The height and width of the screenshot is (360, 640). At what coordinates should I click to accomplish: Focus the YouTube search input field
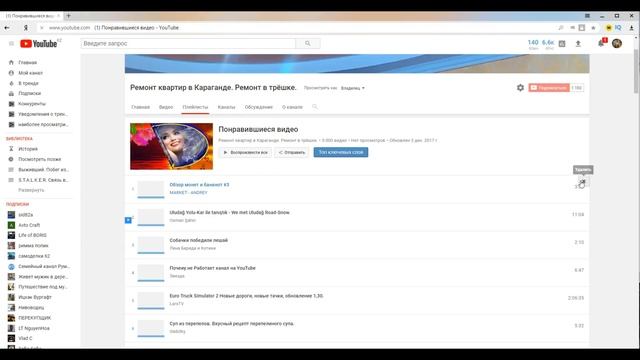(188, 43)
